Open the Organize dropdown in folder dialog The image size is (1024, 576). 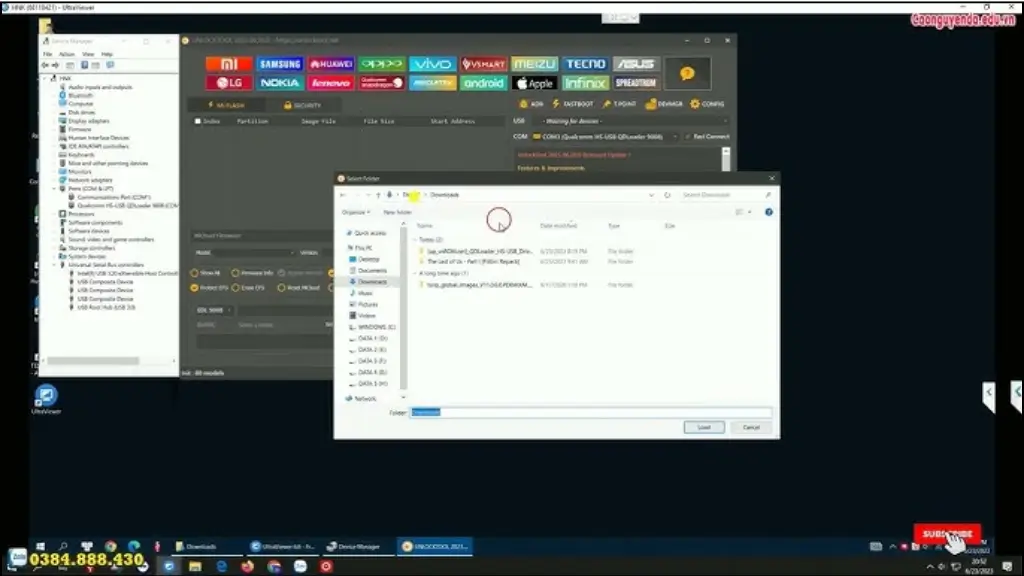(356, 212)
